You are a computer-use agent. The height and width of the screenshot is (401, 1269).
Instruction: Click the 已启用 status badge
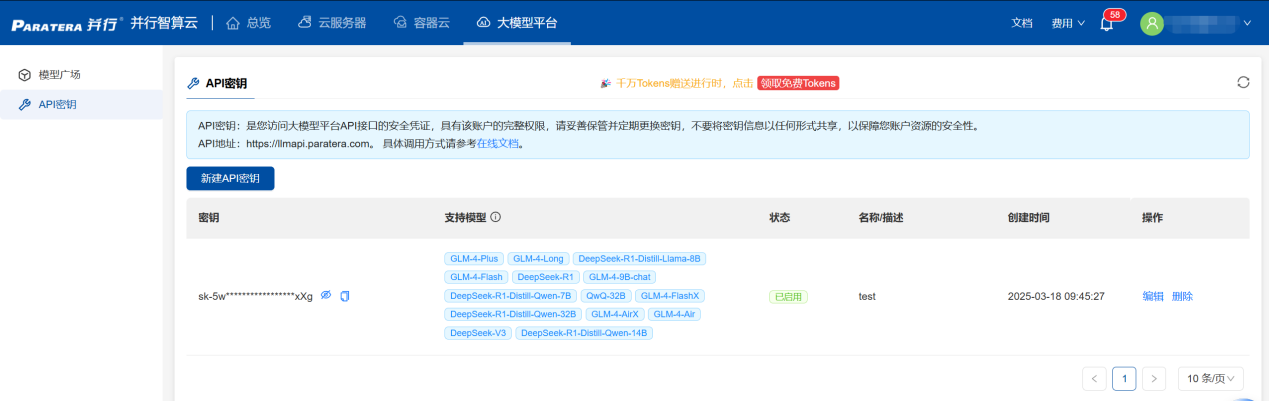click(788, 296)
